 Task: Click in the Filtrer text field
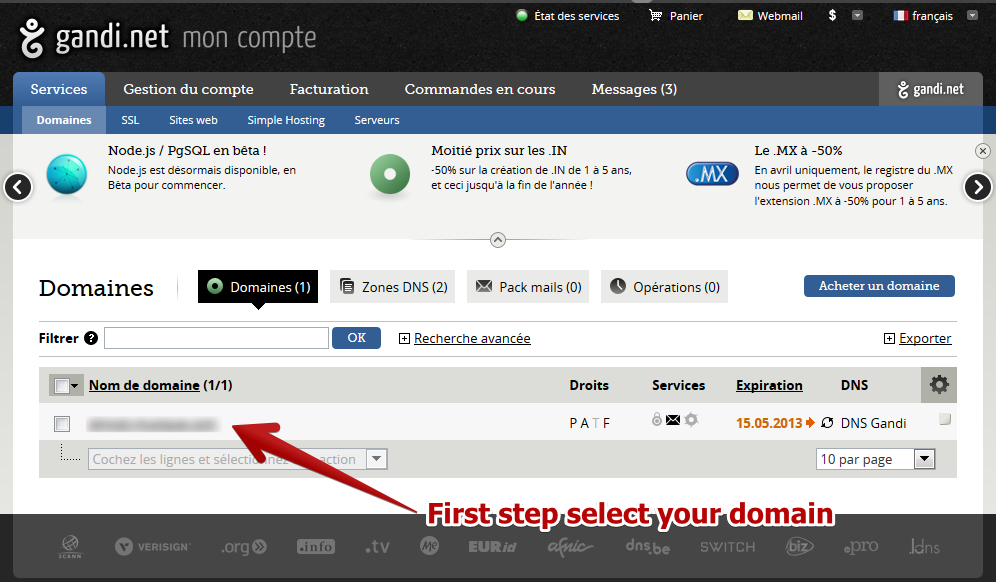click(216, 338)
